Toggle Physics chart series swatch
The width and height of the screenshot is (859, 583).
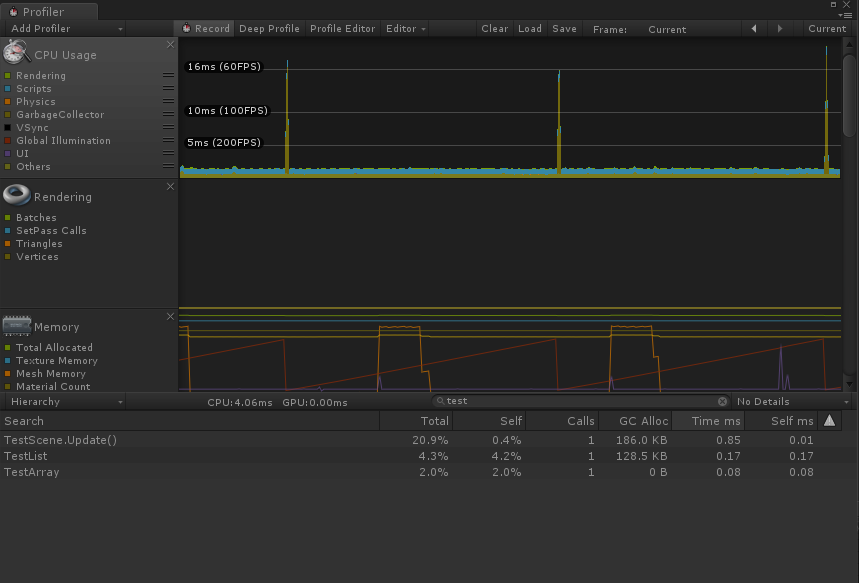click(x=8, y=101)
